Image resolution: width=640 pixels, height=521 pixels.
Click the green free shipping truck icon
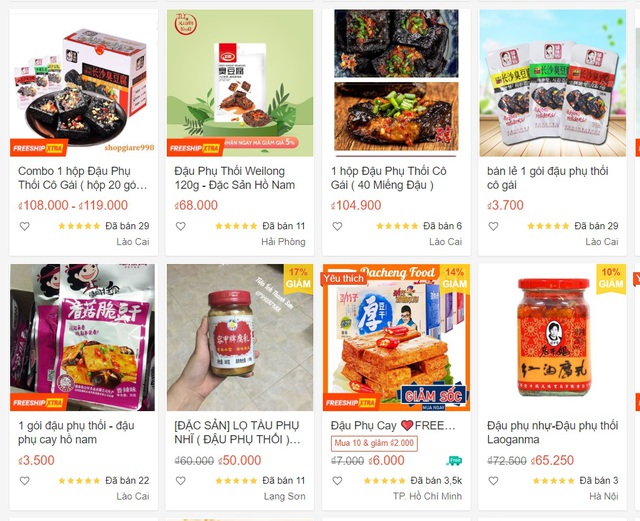point(454,461)
